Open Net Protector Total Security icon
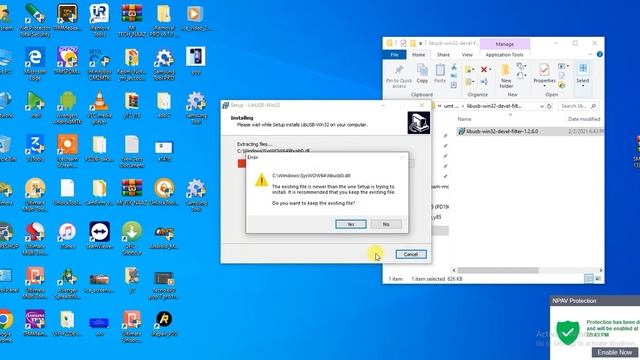 [35, 20]
